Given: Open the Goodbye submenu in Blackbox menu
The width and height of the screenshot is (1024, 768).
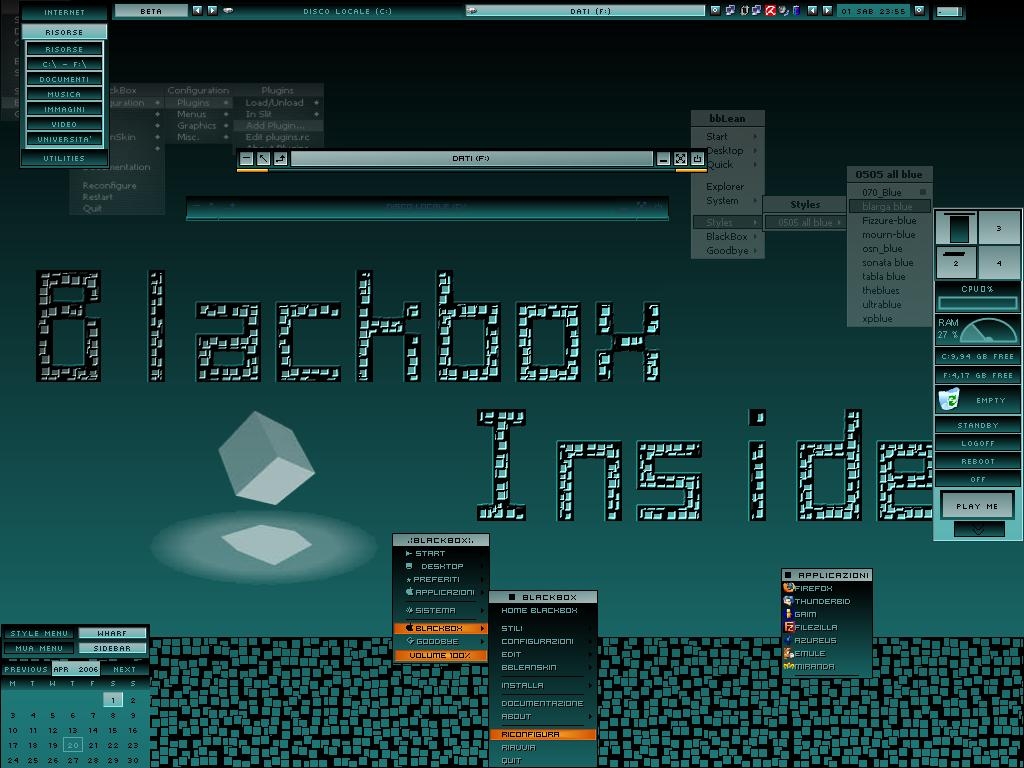Looking at the screenshot, I should point(441,641).
